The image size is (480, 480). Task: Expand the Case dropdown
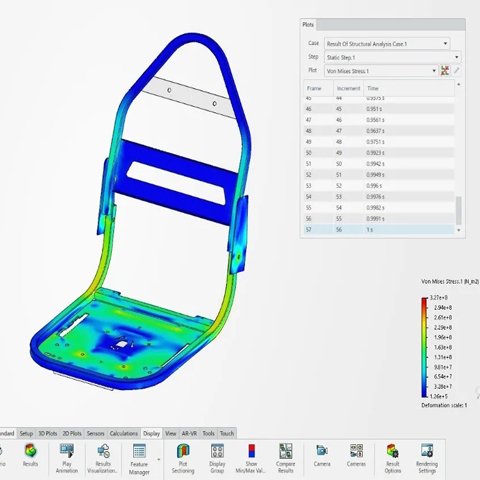[445, 44]
